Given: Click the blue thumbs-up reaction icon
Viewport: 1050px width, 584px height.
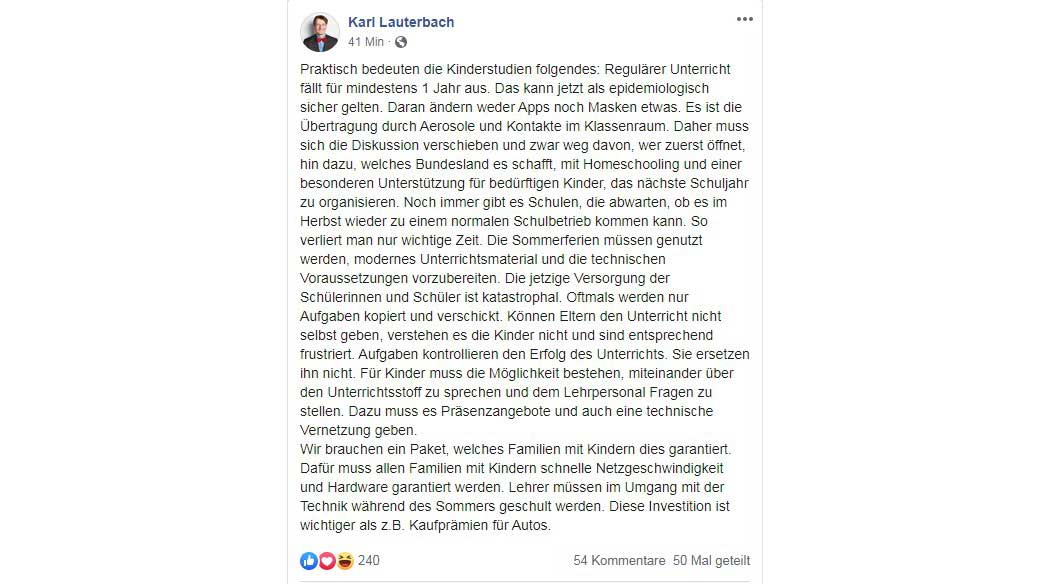Looking at the screenshot, I should (x=309, y=561).
